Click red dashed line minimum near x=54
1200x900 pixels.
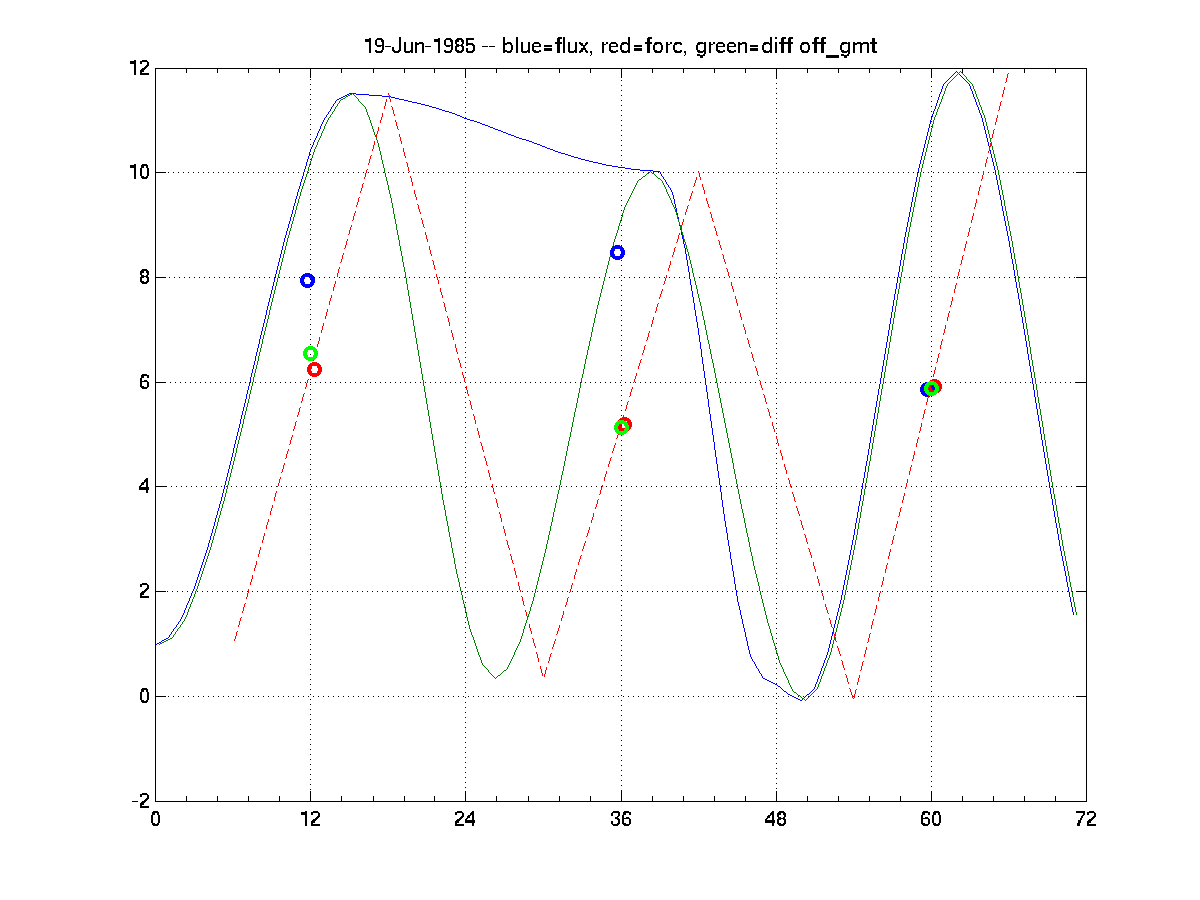point(853,697)
